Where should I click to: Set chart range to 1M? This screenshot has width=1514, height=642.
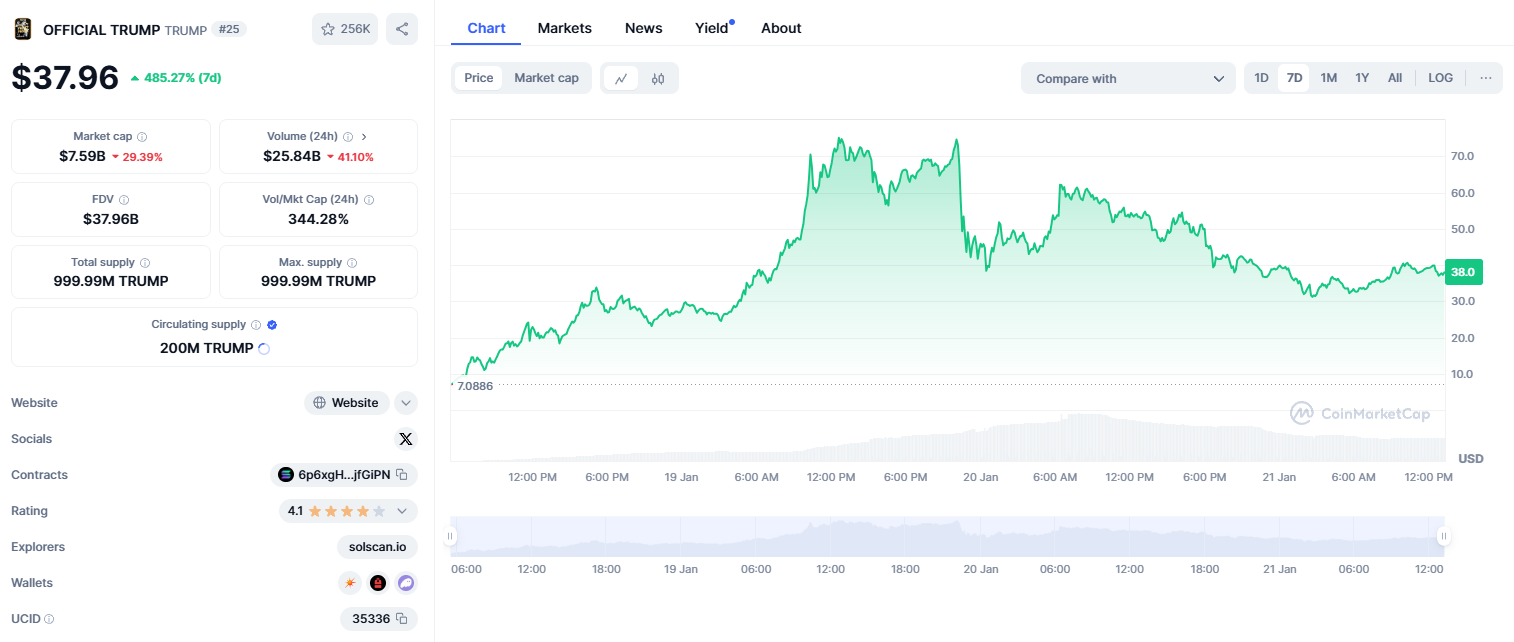(x=1329, y=78)
